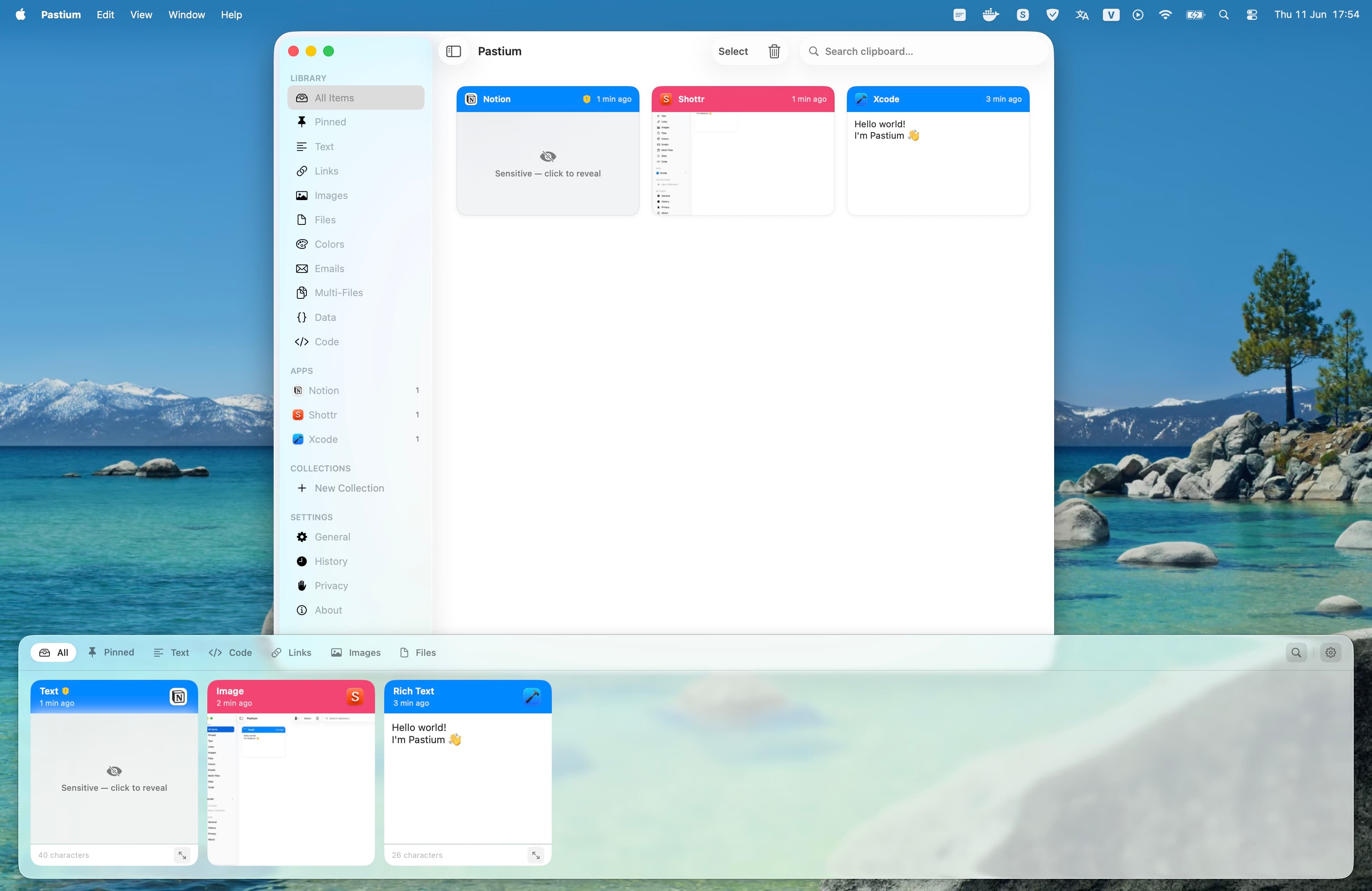Open settings gear in bottom panel
The width and height of the screenshot is (1372, 891).
(1330, 652)
